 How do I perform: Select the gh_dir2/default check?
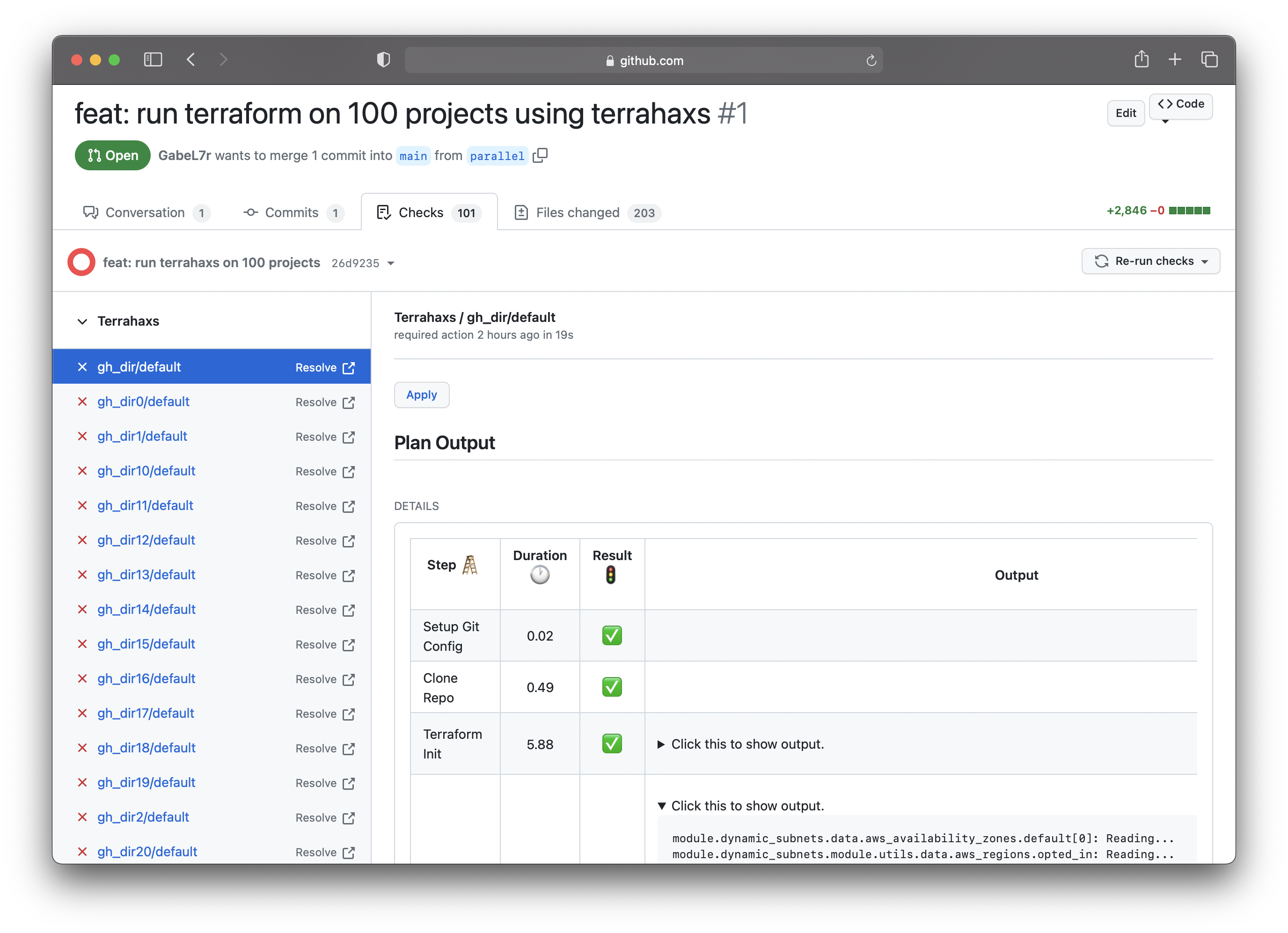143,817
